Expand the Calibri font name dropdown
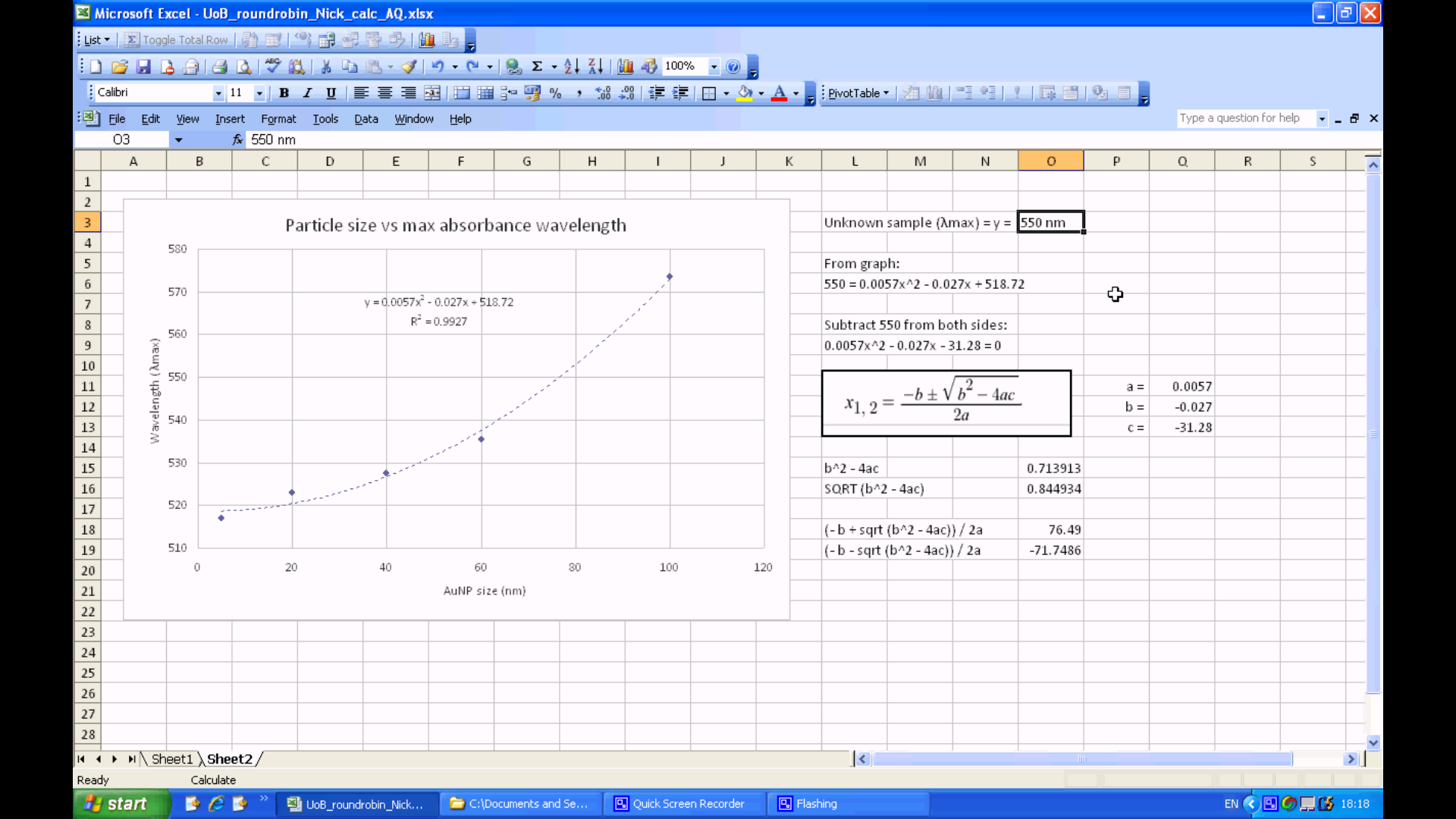 pos(218,93)
